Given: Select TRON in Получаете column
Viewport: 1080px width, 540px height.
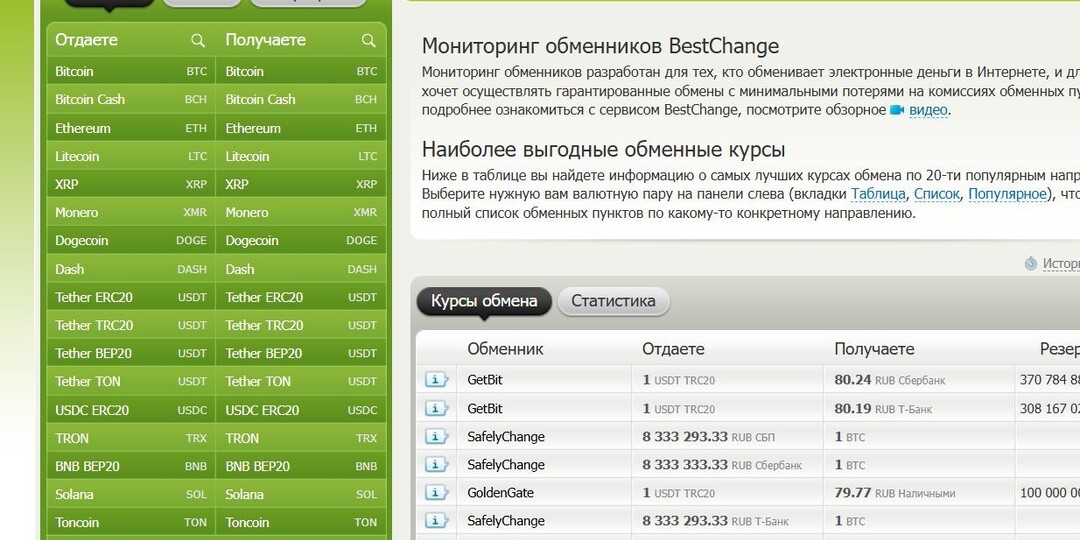Looking at the screenshot, I should pyautogui.click(x=301, y=439).
